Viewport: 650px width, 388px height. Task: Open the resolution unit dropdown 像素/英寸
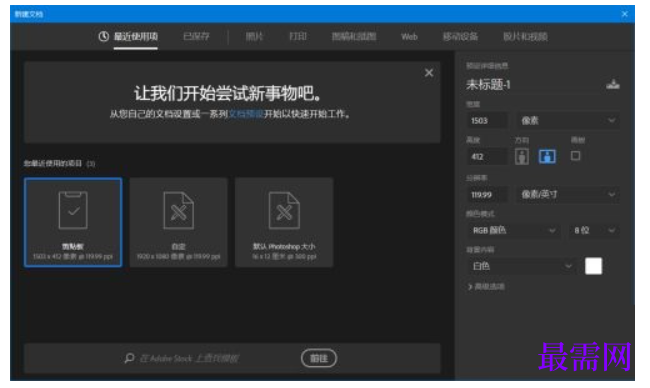[x=568, y=194]
